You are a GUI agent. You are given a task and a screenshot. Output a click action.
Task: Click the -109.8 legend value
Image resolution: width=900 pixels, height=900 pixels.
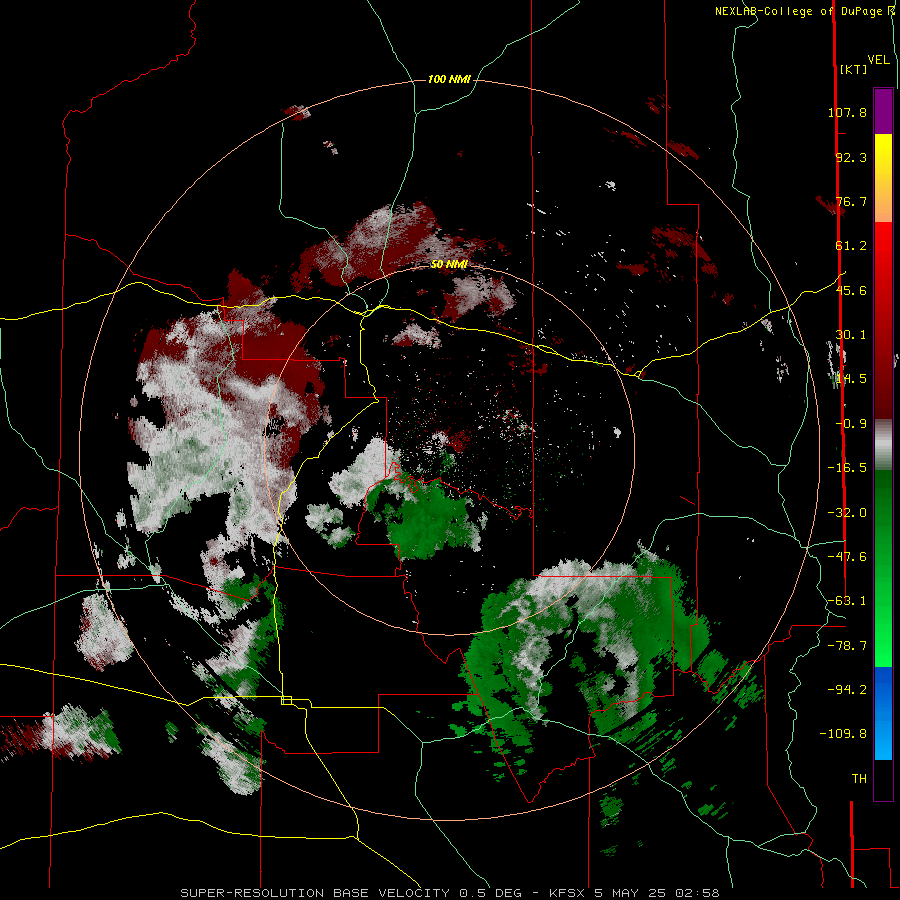[843, 734]
